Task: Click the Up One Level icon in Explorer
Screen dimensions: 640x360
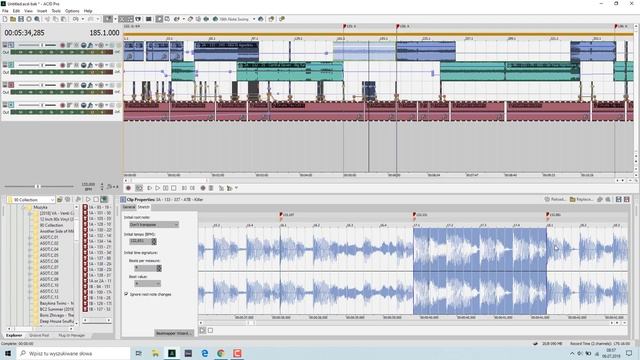Action: tap(60, 199)
